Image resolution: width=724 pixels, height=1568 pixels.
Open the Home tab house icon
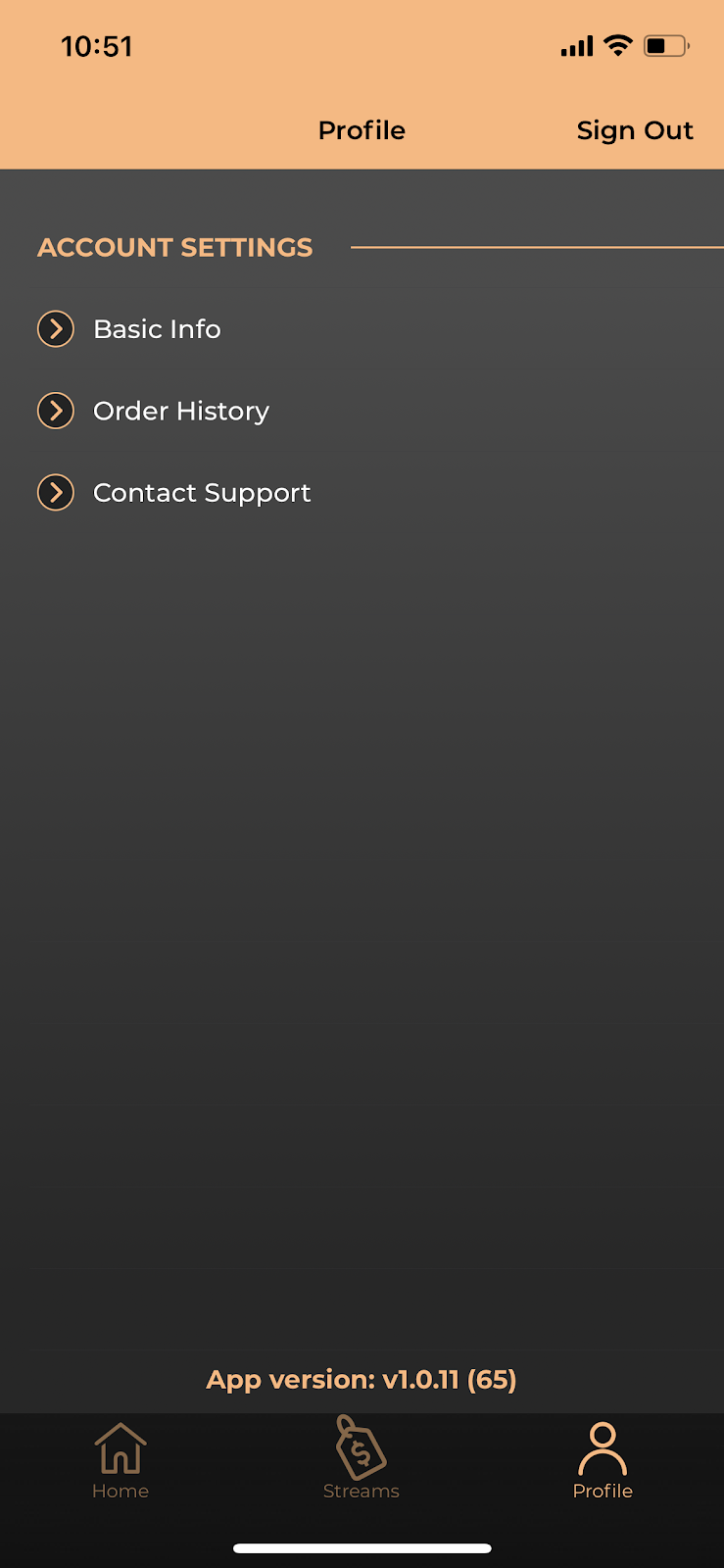[x=121, y=1447]
